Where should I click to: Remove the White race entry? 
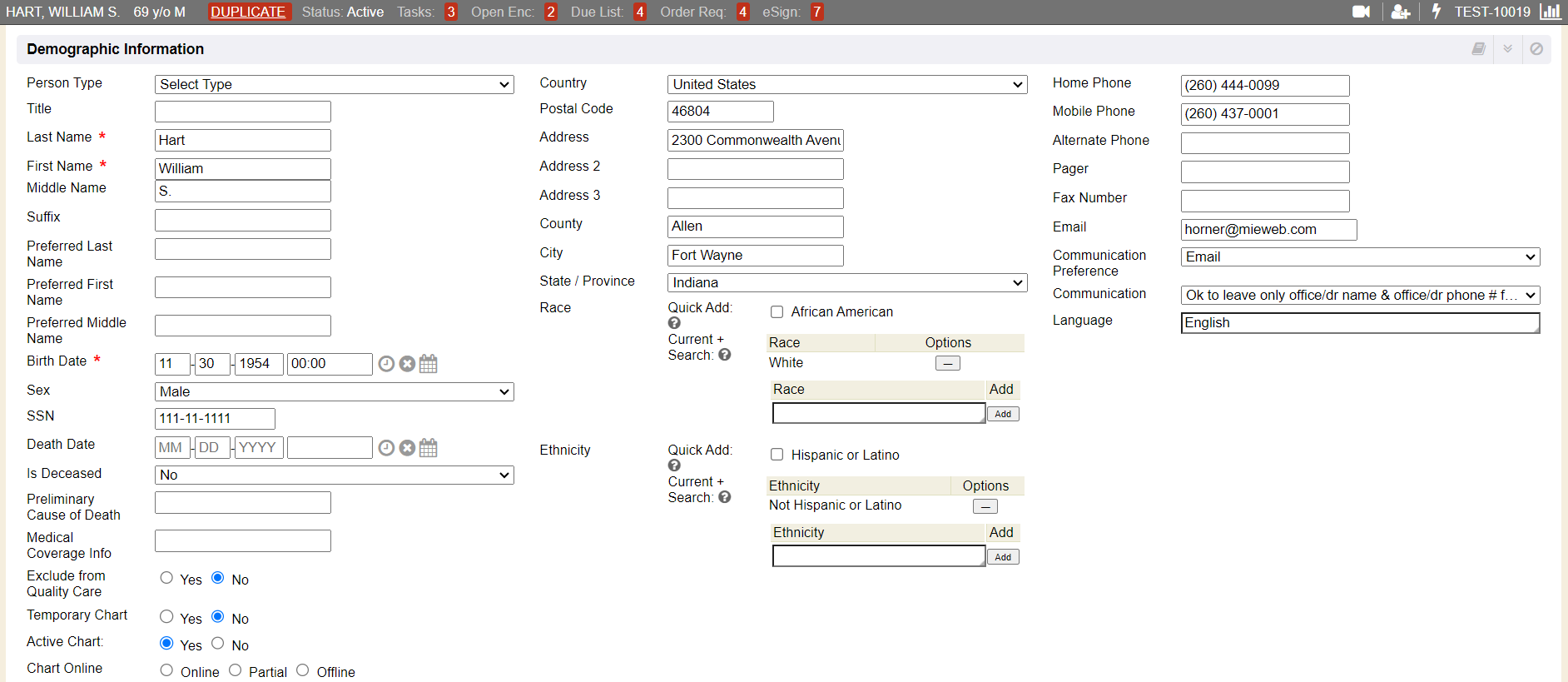click(x=948, y=363)
